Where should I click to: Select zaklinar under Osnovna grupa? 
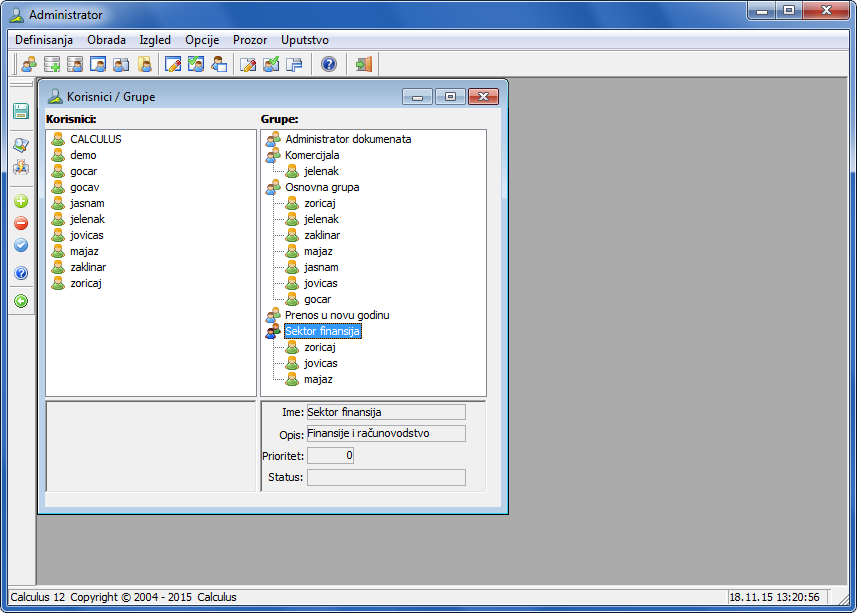[x=322, y=235]
